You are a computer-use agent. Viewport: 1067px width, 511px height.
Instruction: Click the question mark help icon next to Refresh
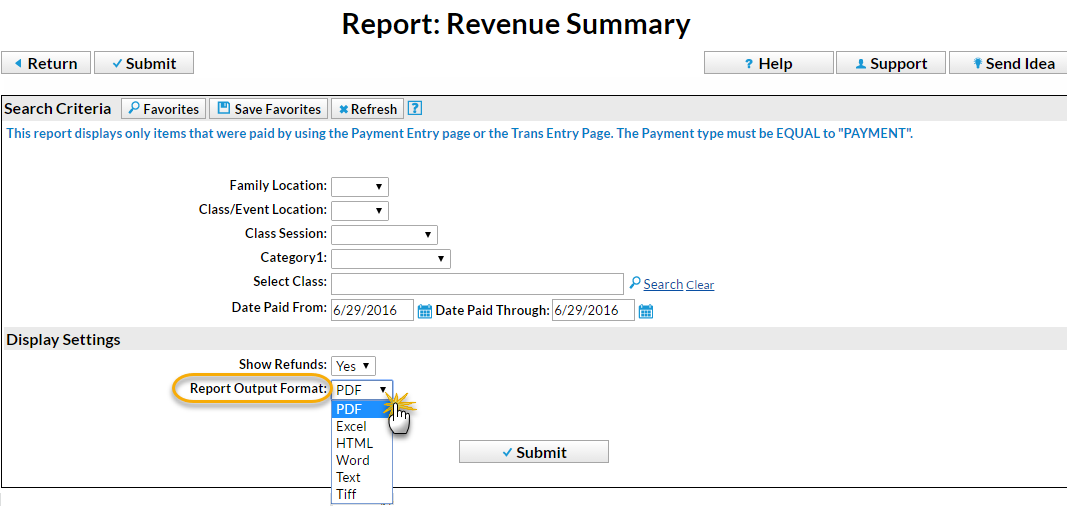tap(415, 108)
